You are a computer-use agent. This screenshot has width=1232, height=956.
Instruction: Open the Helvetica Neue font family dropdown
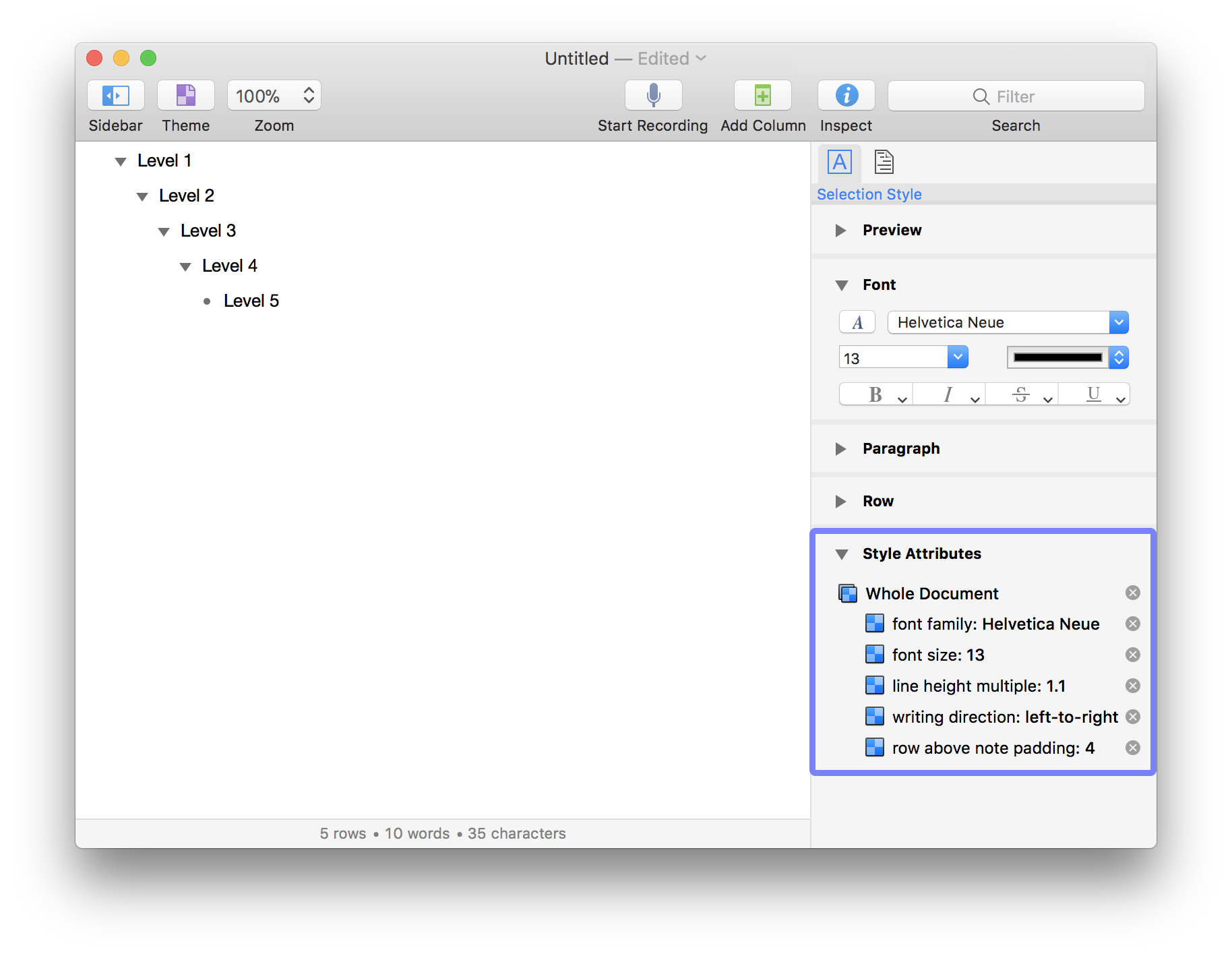click(x=1119, y=322)
